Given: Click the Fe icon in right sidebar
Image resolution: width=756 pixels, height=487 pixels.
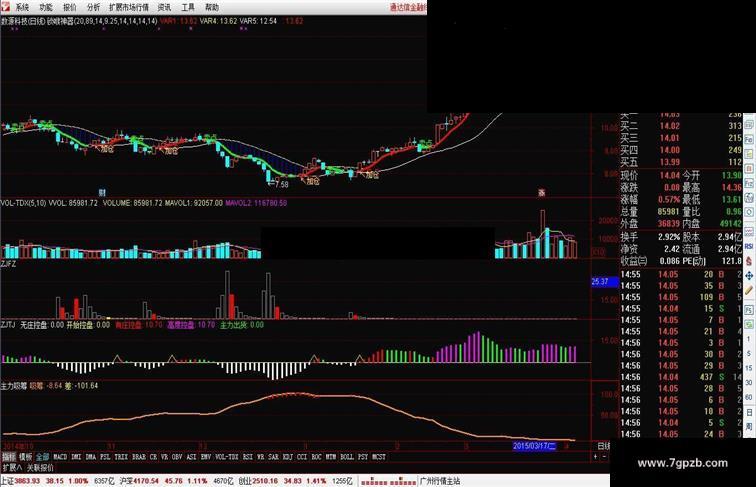Looking at the screenshot, I should pos(749,139).
